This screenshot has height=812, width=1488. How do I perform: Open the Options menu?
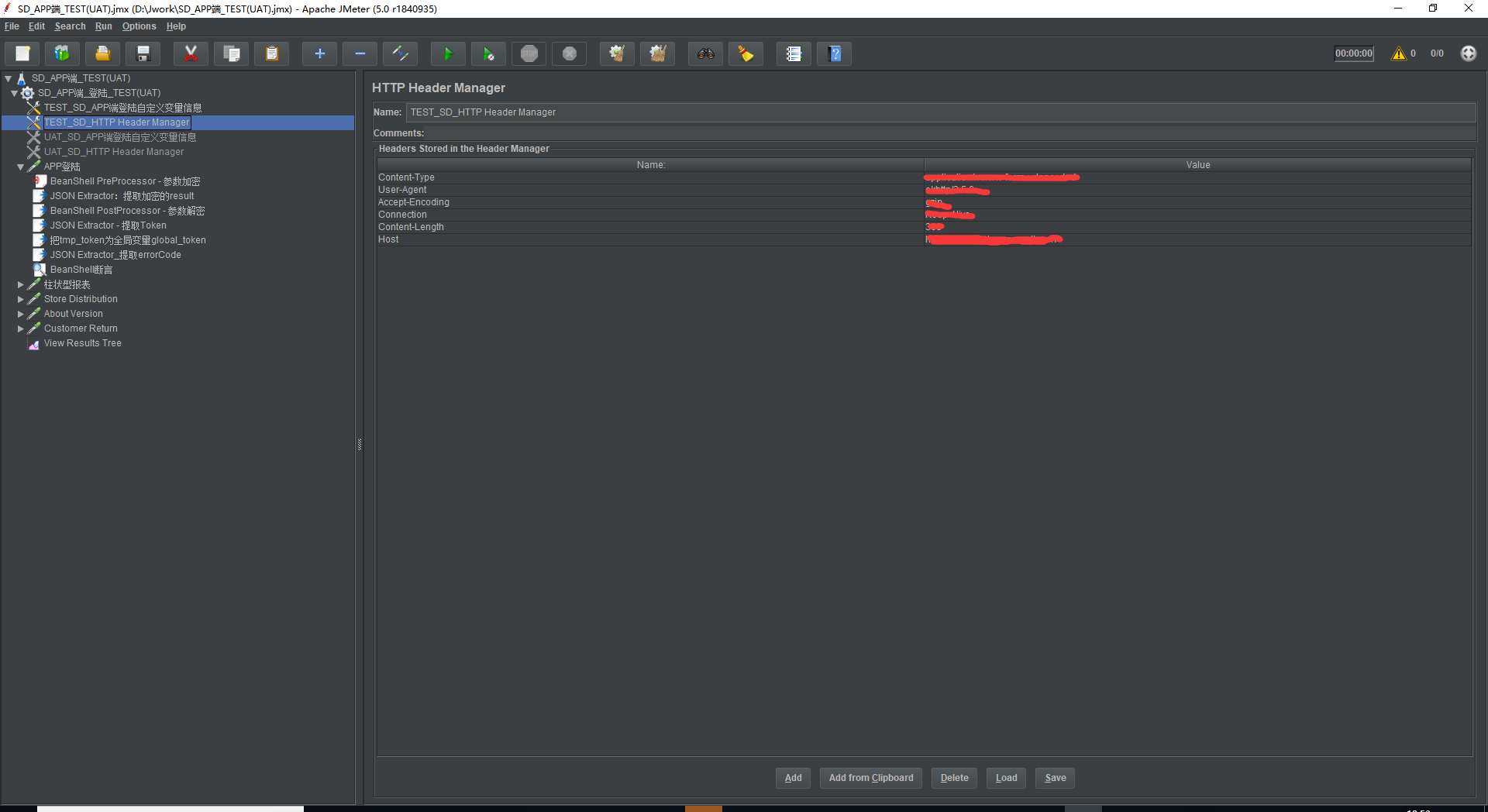139,26
